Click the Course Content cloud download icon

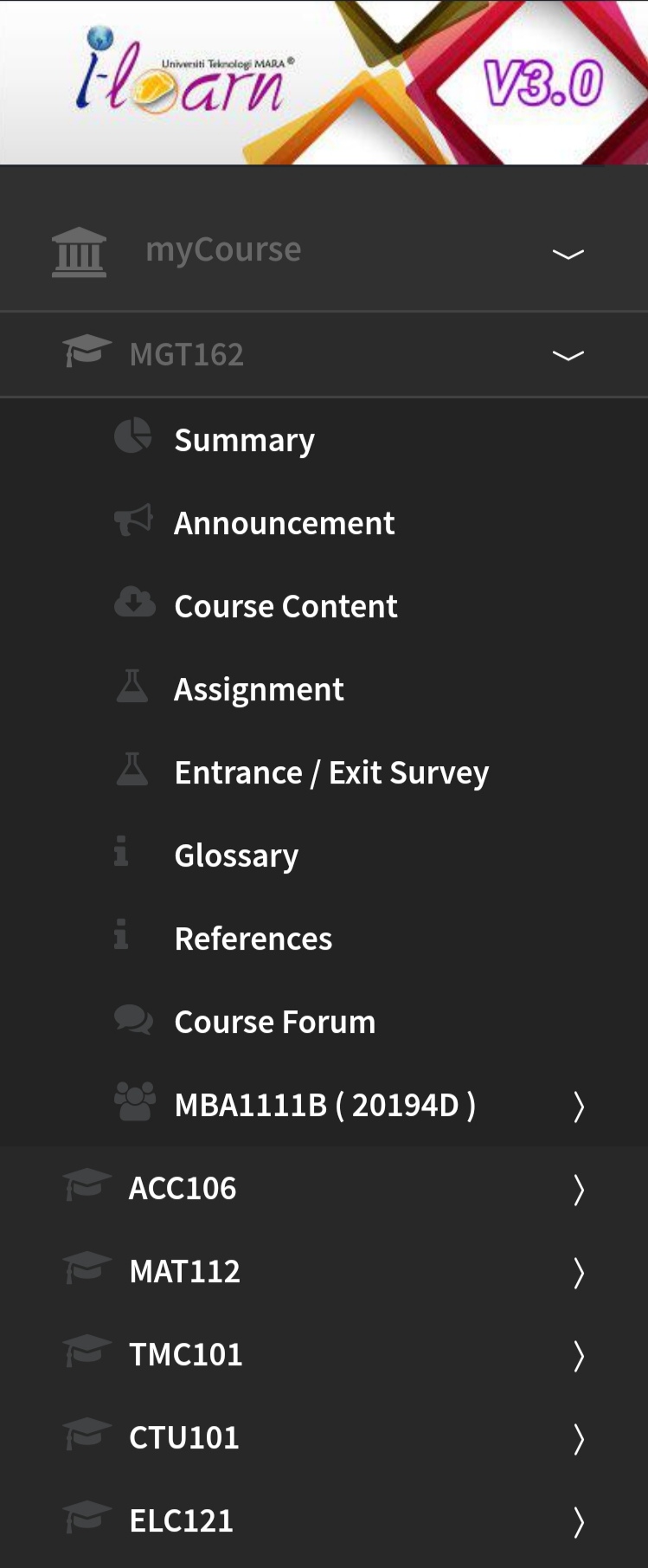tap(134, 603)
